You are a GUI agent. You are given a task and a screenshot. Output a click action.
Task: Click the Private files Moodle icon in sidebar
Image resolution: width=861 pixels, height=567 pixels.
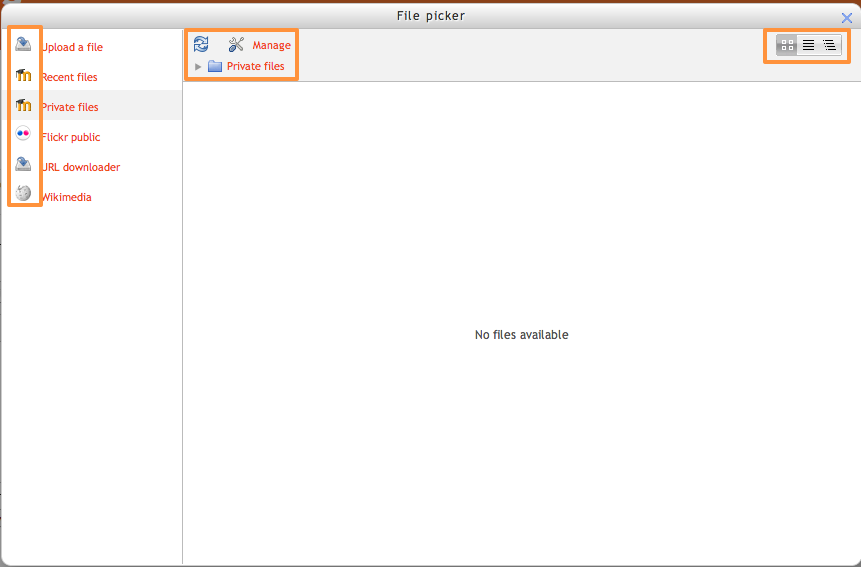23,105
